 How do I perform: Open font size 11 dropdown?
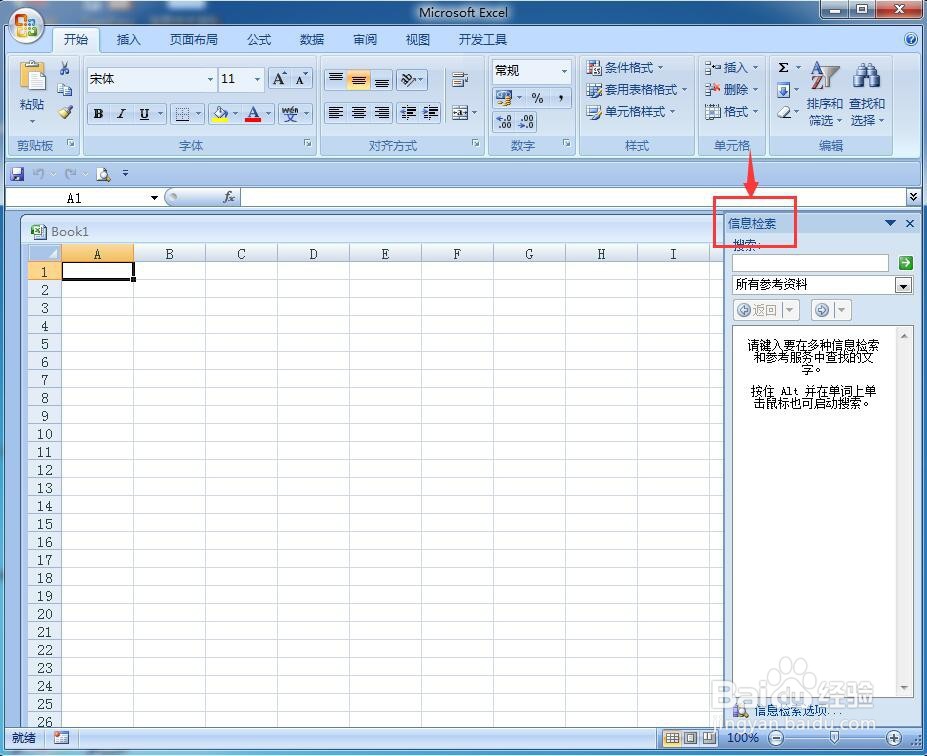(257, 79)
